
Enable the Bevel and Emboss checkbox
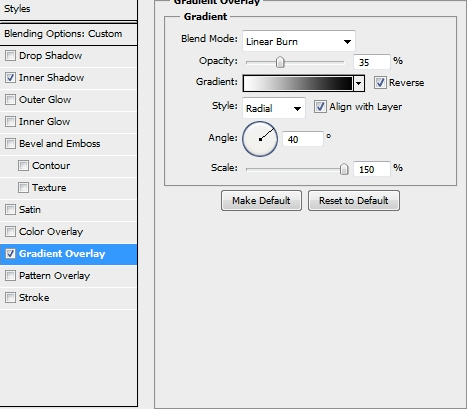pyautogui.click(x=10, y=143)
